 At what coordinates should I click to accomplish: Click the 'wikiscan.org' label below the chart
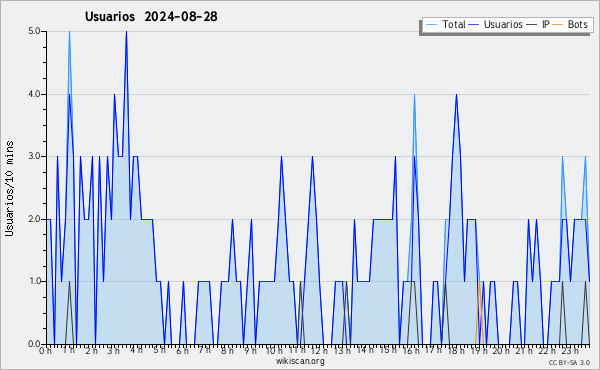tap(300, 361)
